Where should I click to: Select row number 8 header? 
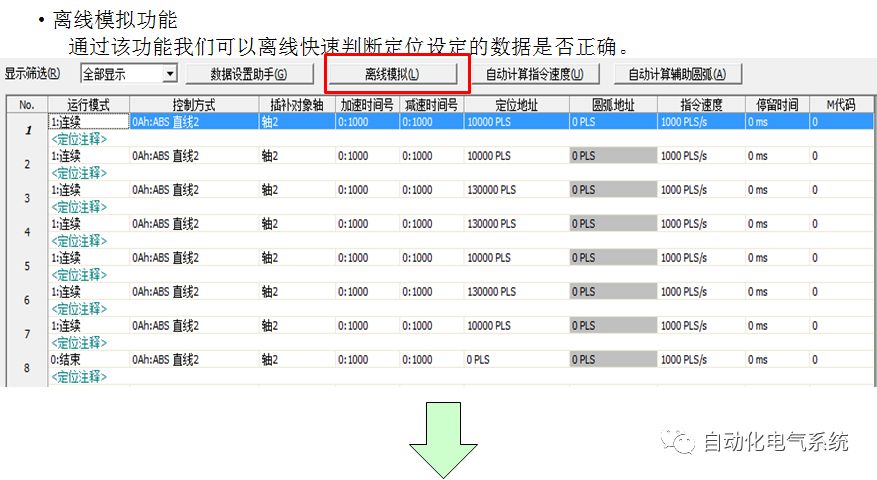[x=27, y=367]
